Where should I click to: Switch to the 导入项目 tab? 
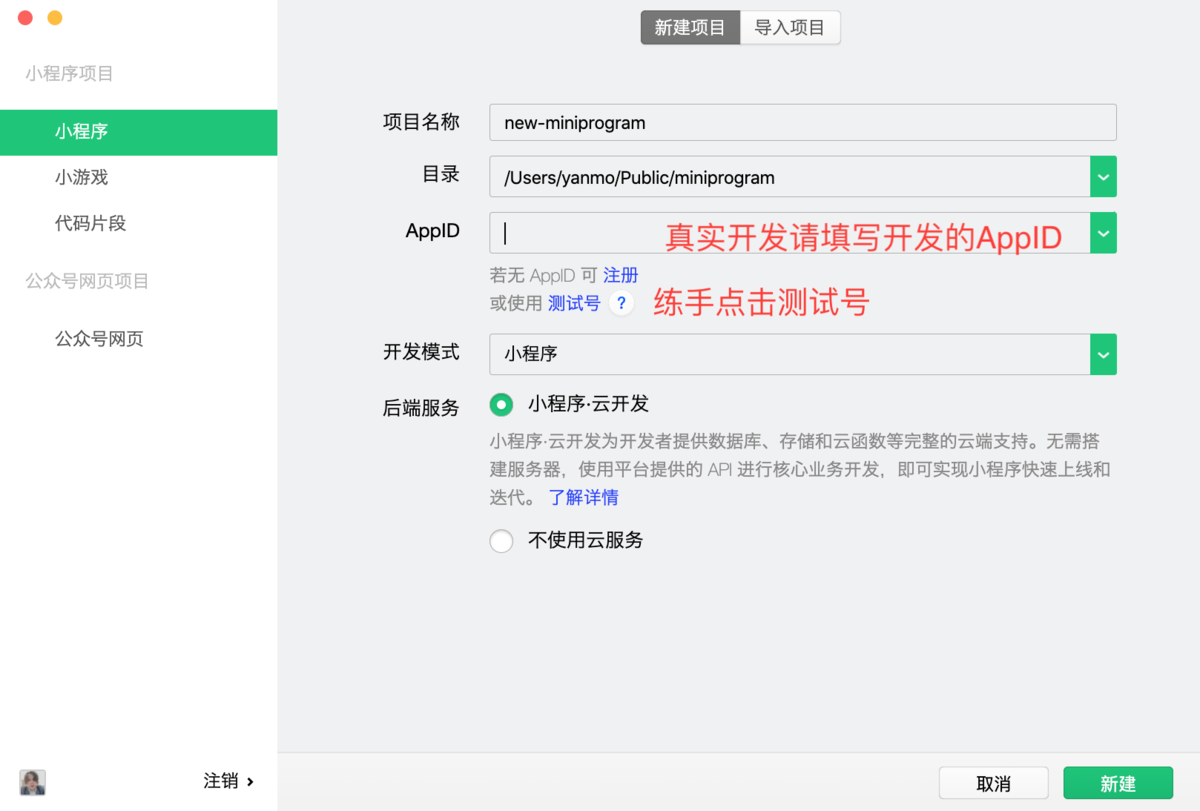(790, 27)
